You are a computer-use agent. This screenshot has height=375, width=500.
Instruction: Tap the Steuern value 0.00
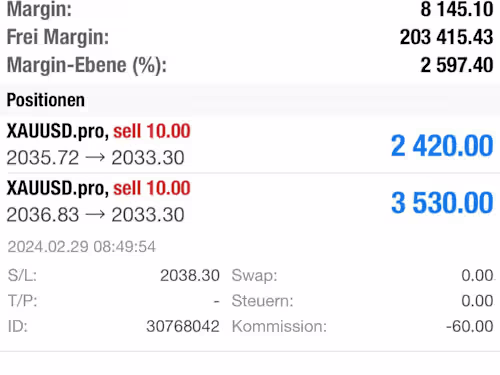[477, 301]
